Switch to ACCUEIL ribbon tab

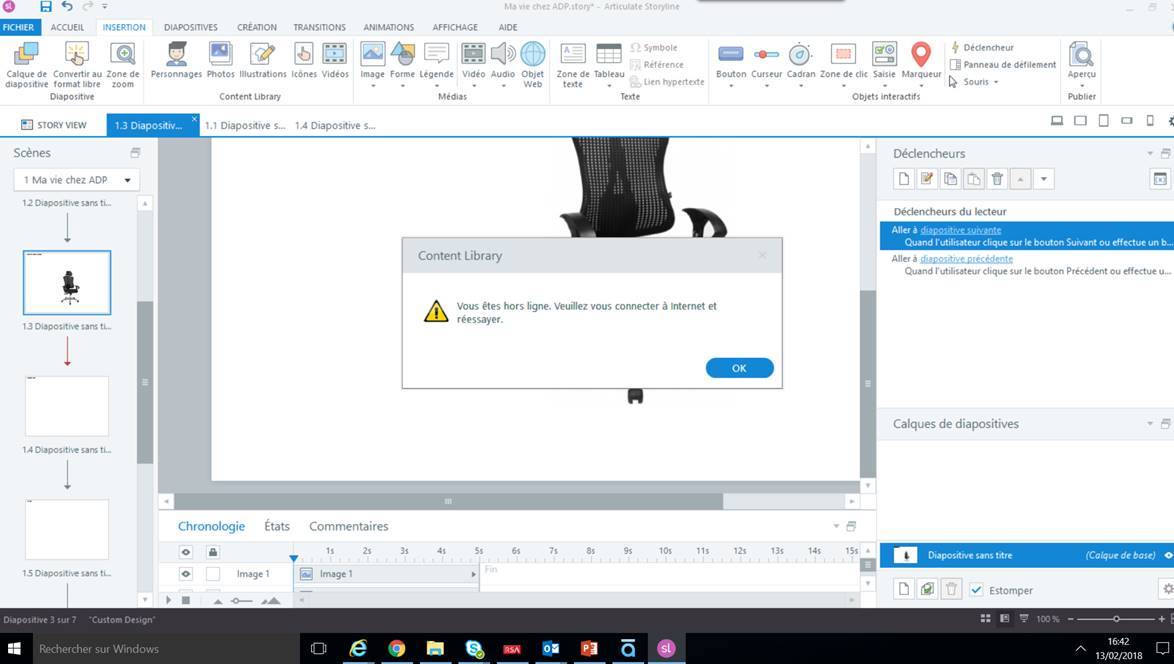(67, 27)
